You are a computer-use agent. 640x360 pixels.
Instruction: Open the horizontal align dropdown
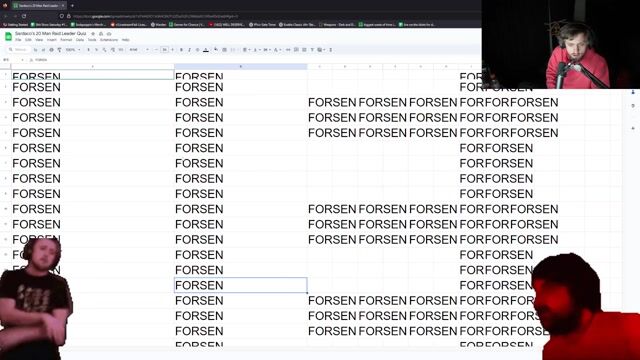click(246, 50)
